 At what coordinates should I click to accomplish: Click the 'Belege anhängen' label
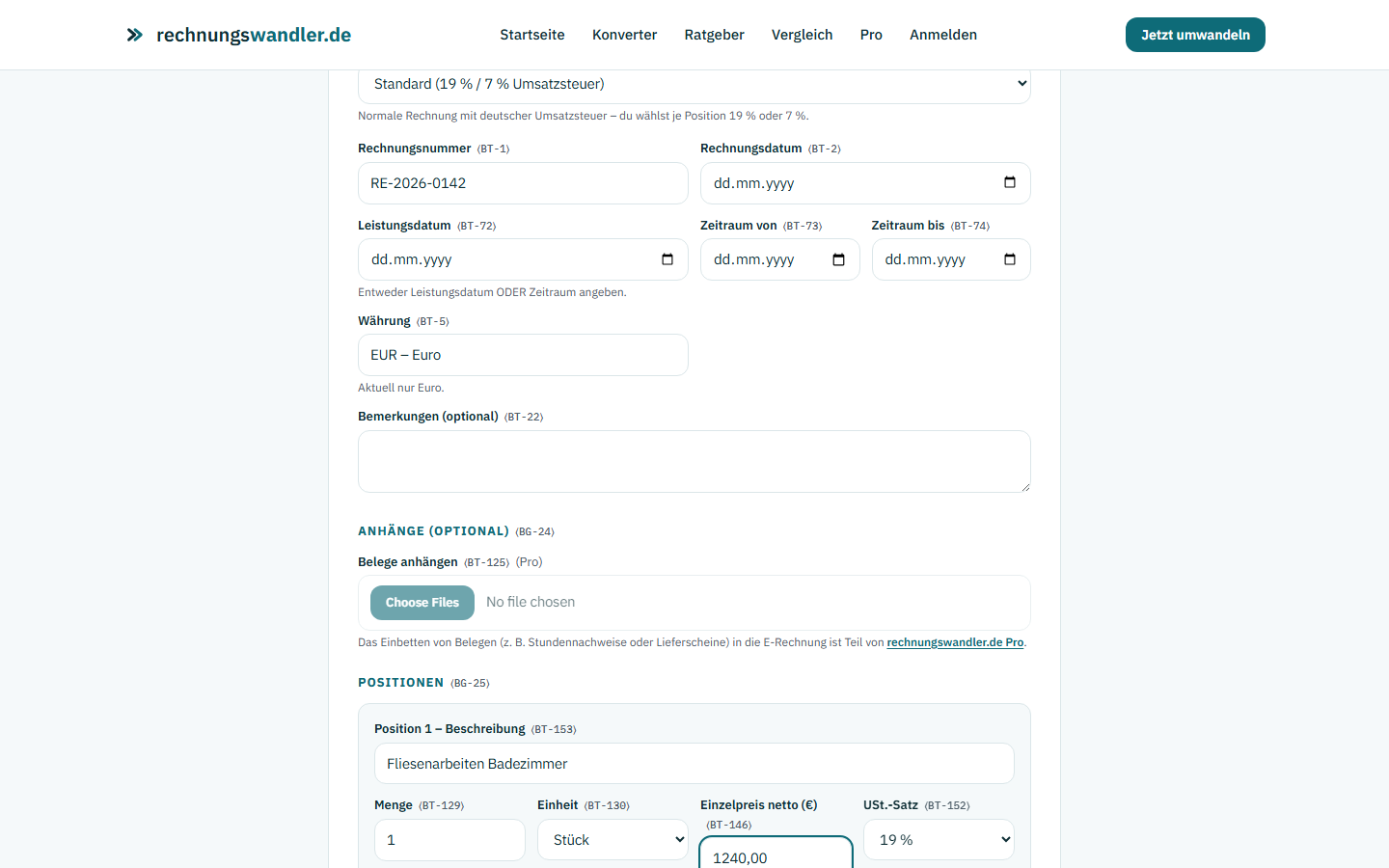[408, 562]
